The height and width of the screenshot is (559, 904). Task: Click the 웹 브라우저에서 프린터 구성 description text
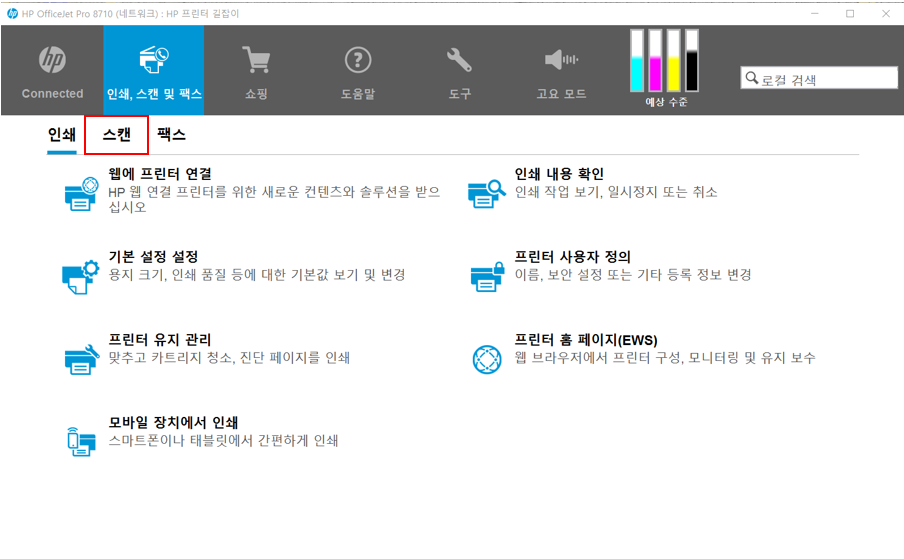click(x=665, y=358)
